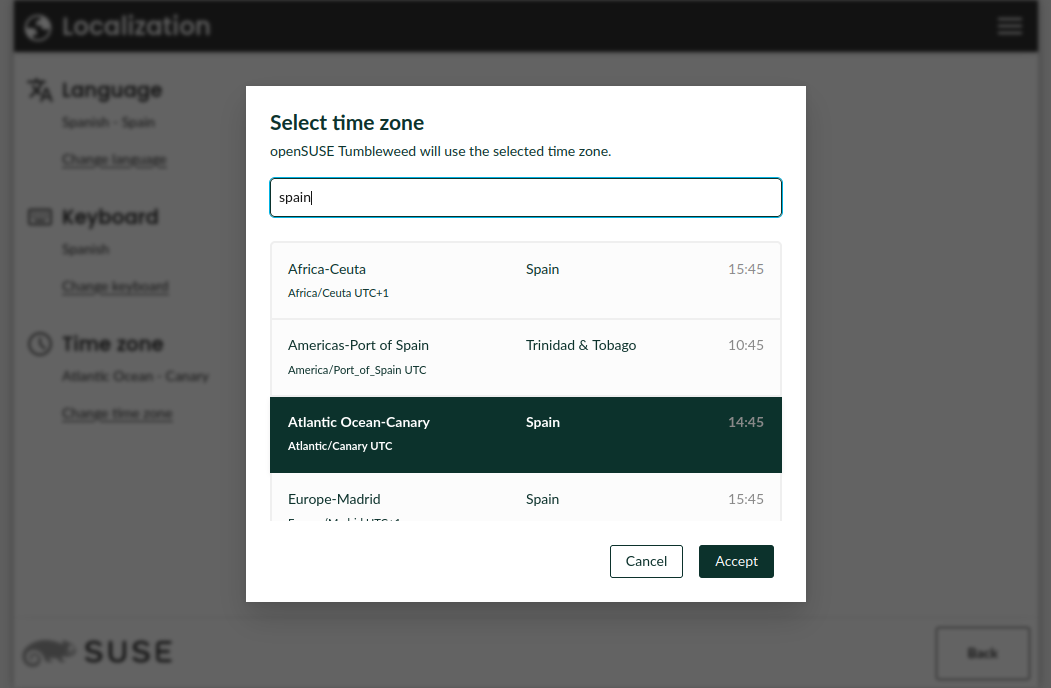Click the Localization page title
The height and width of the screenshot is (688, 1051).
tap(136, 27)
